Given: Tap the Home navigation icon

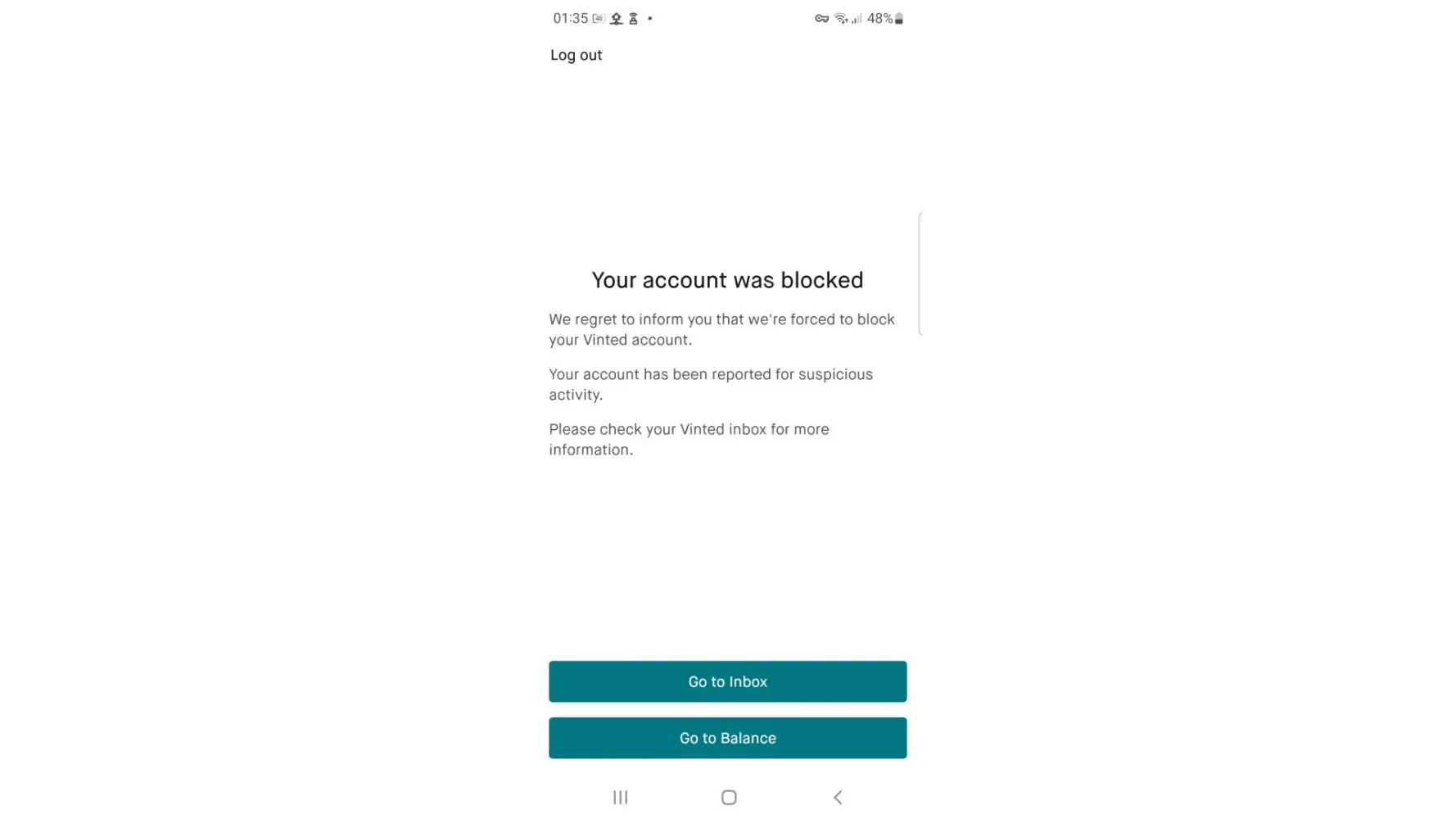Looking at the screenshot, I should click(729, 797).
